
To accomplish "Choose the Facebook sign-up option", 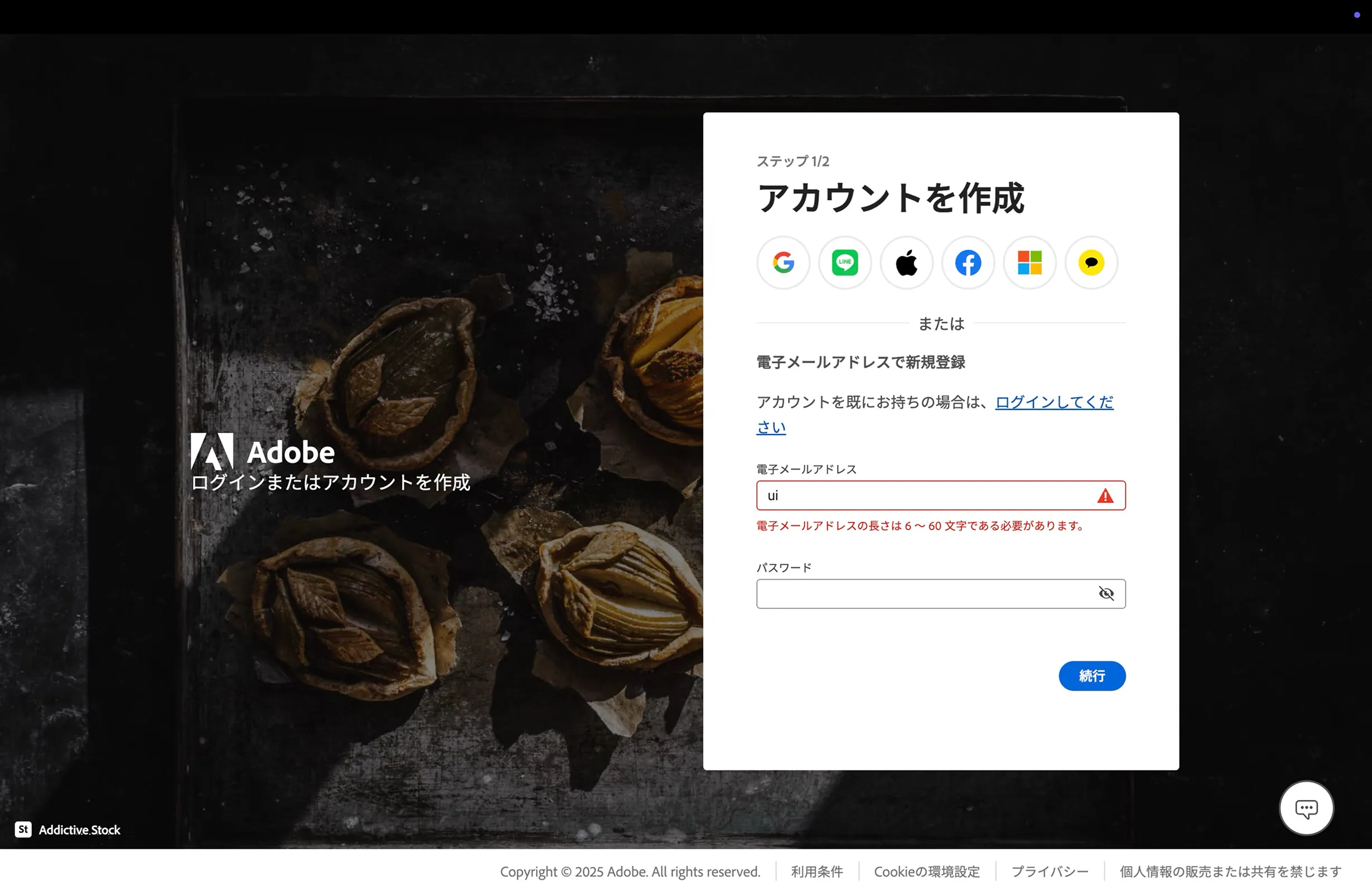I will click(967, 263).
